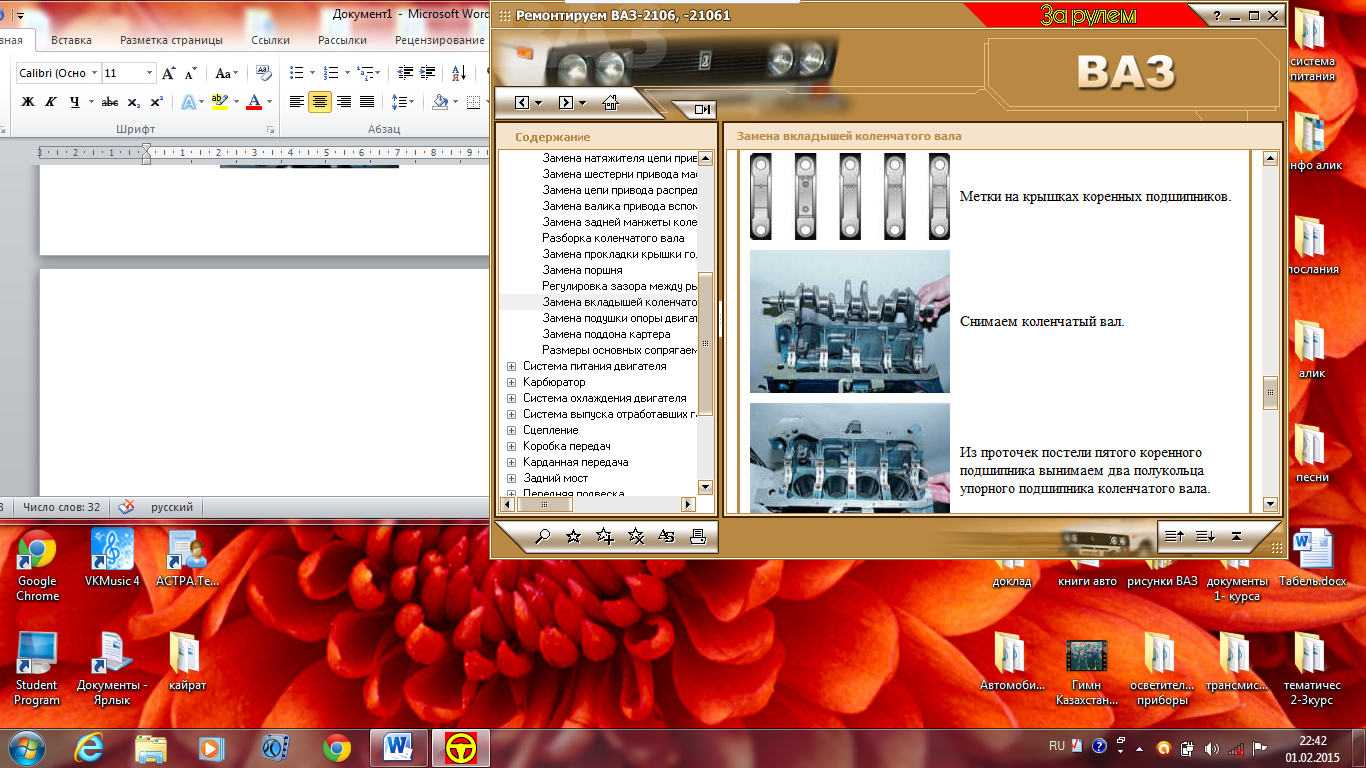Screen dimensions: 1366x768
Task: Sort text alphabetically in Word
Action: click(x=459, y=73)
